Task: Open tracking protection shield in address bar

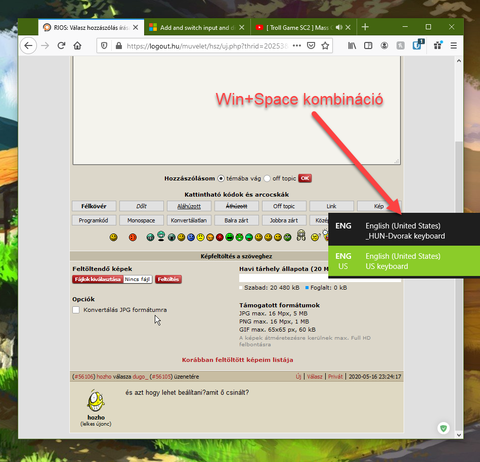Action: (x=104, y=46)
